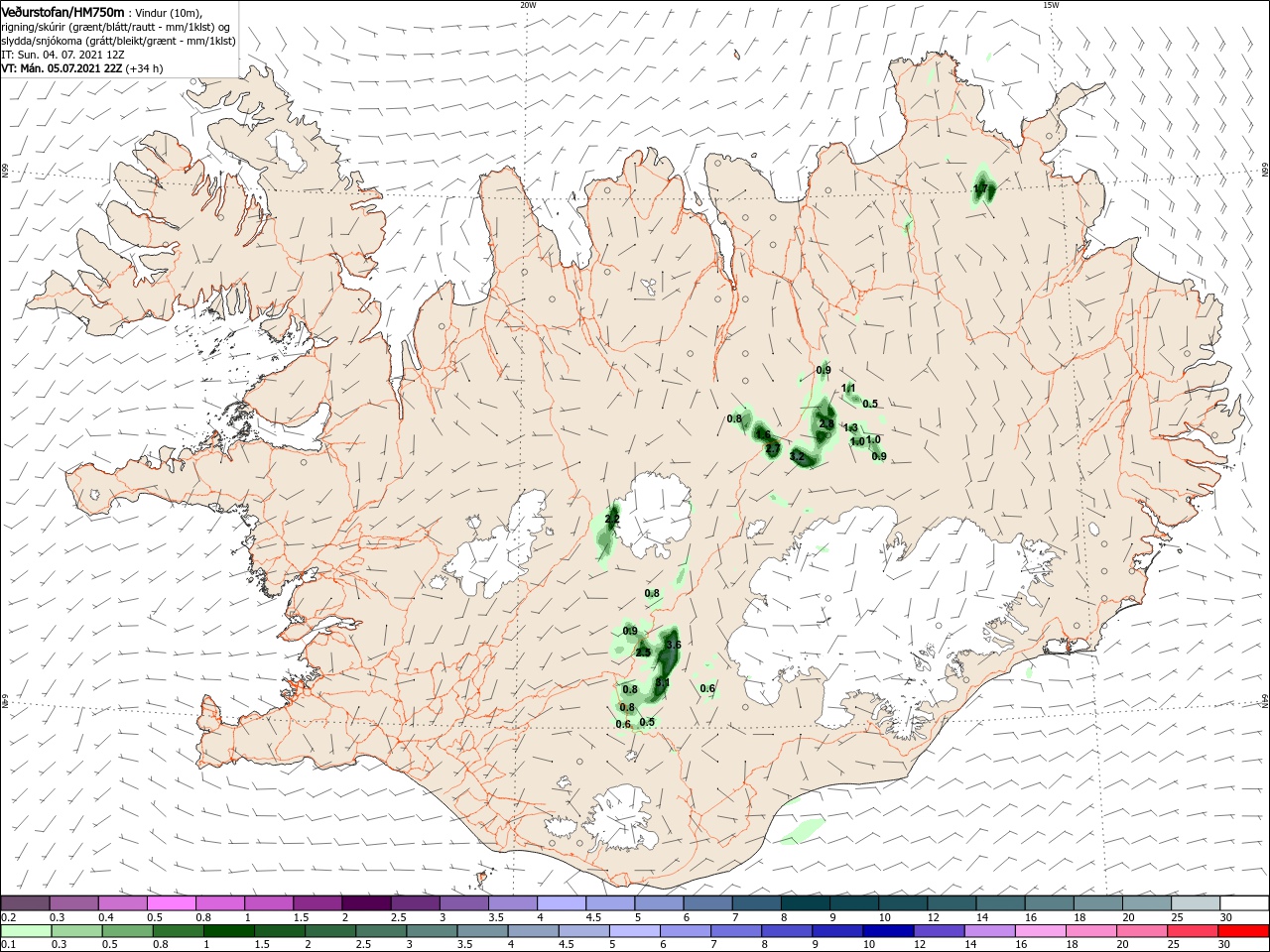Click the '(+34 h)' forecast offset
1270x952 pixels.
pyautogui.click(x=145, y=68)
